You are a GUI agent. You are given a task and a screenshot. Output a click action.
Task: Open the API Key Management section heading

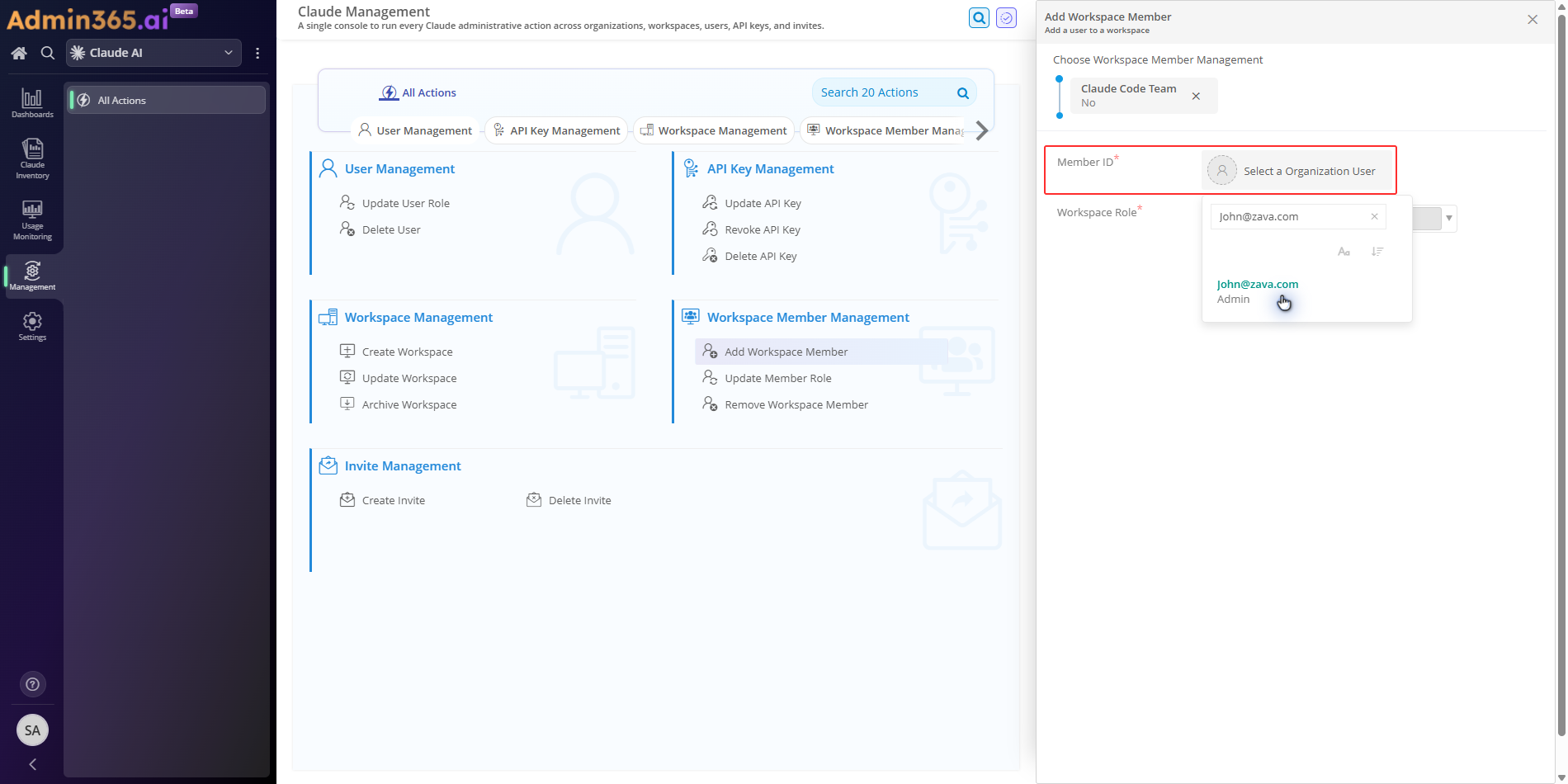click(771, 168)
